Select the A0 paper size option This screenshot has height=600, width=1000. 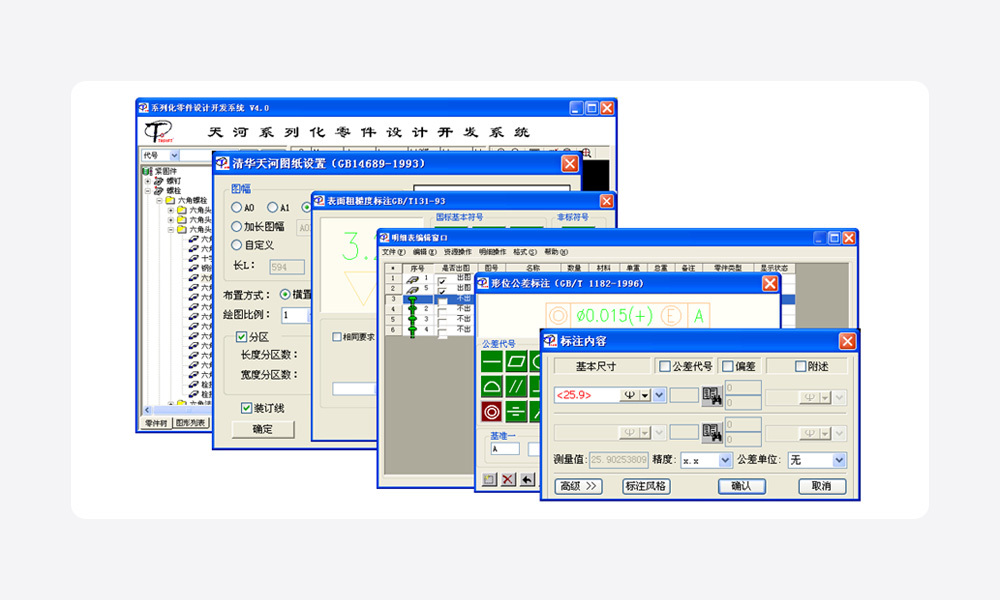(x=237, y=207)
